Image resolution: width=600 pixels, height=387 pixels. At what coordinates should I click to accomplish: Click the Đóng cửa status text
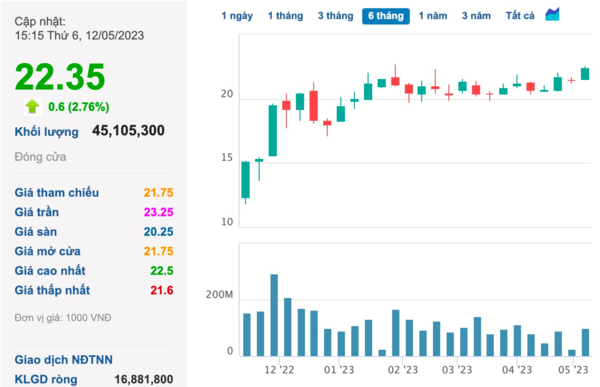point(40,157)
